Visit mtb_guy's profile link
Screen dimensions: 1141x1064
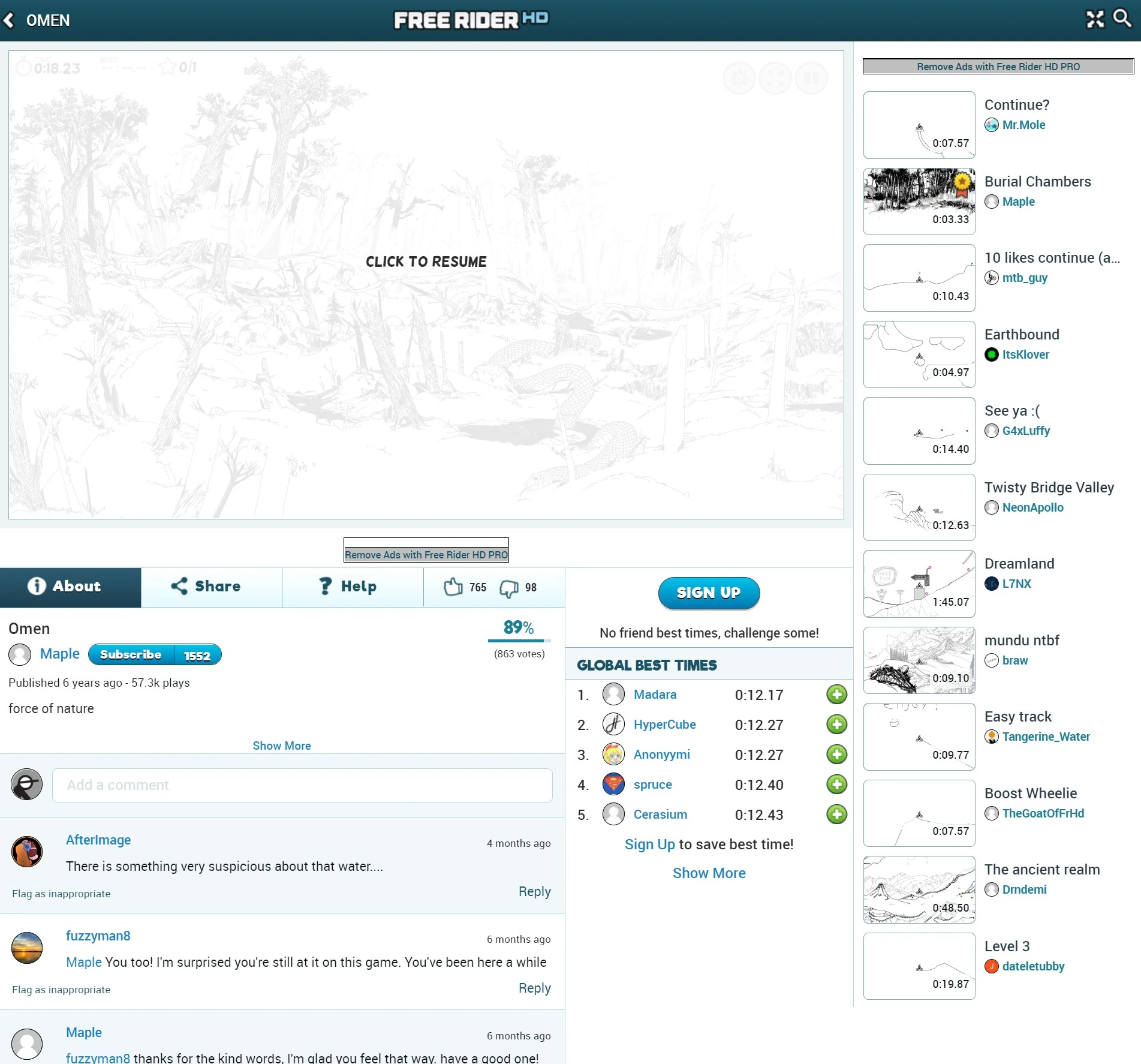[1025, 278]
